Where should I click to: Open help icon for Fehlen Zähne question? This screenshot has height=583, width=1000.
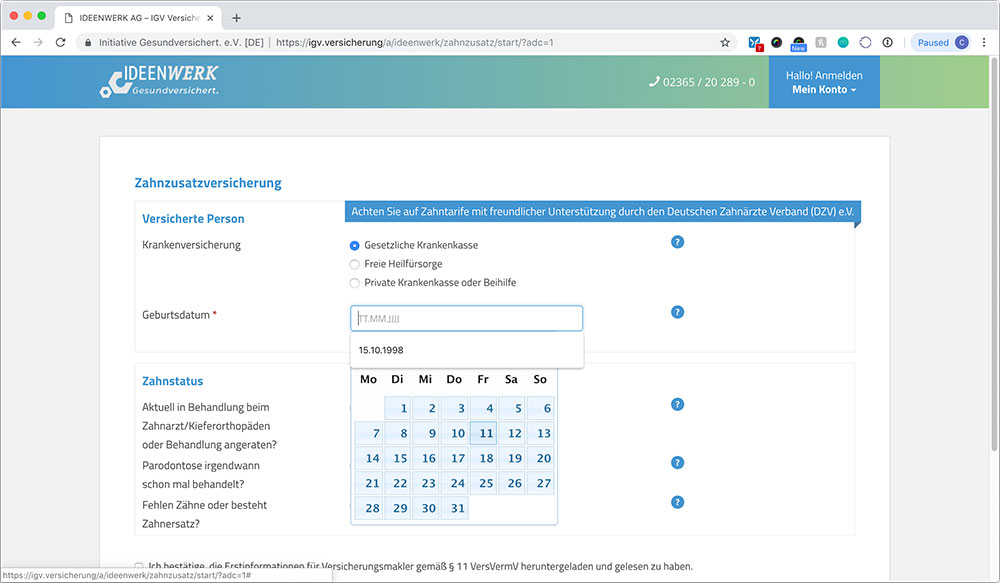pos(677,502)
